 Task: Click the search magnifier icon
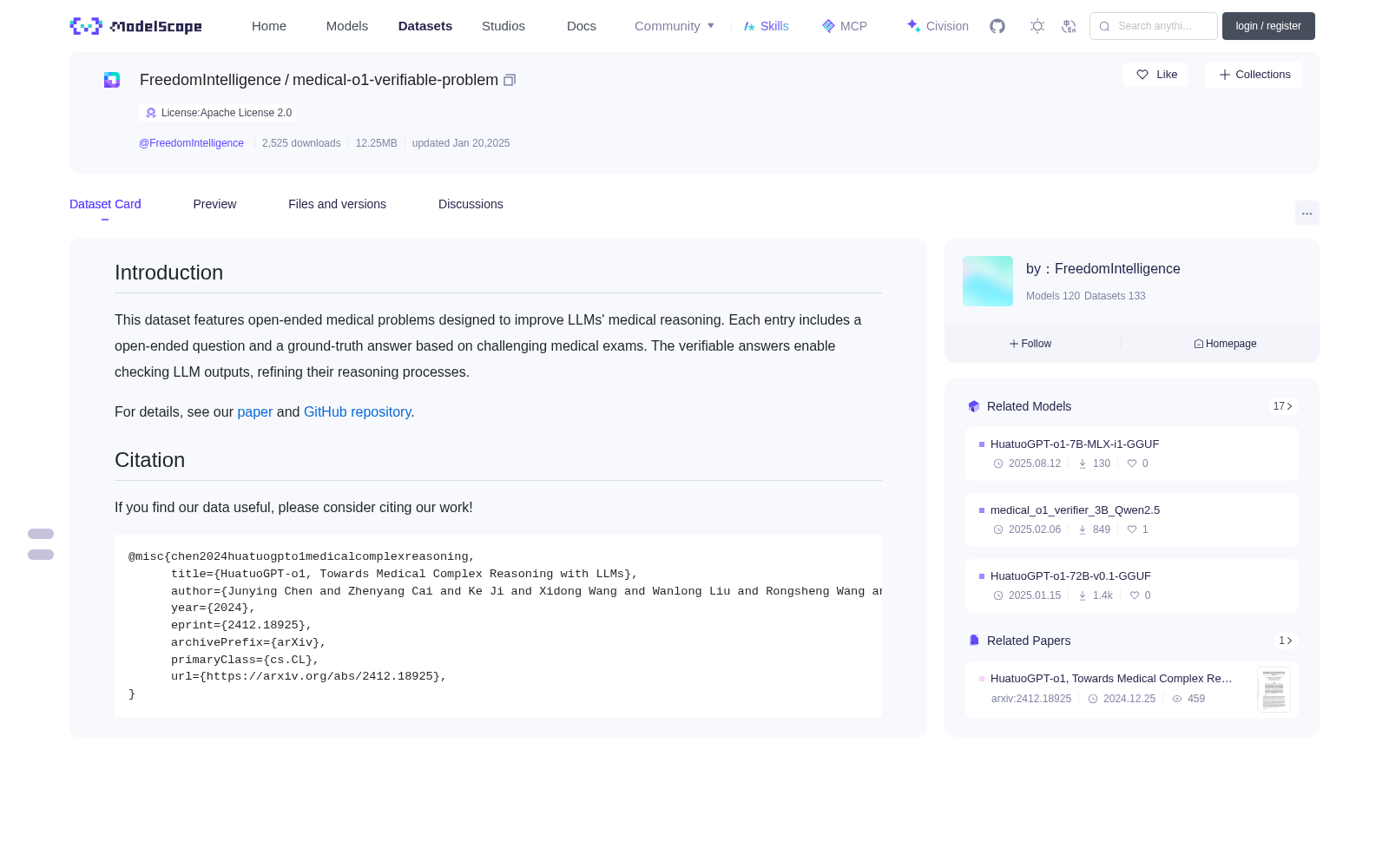1105,26
